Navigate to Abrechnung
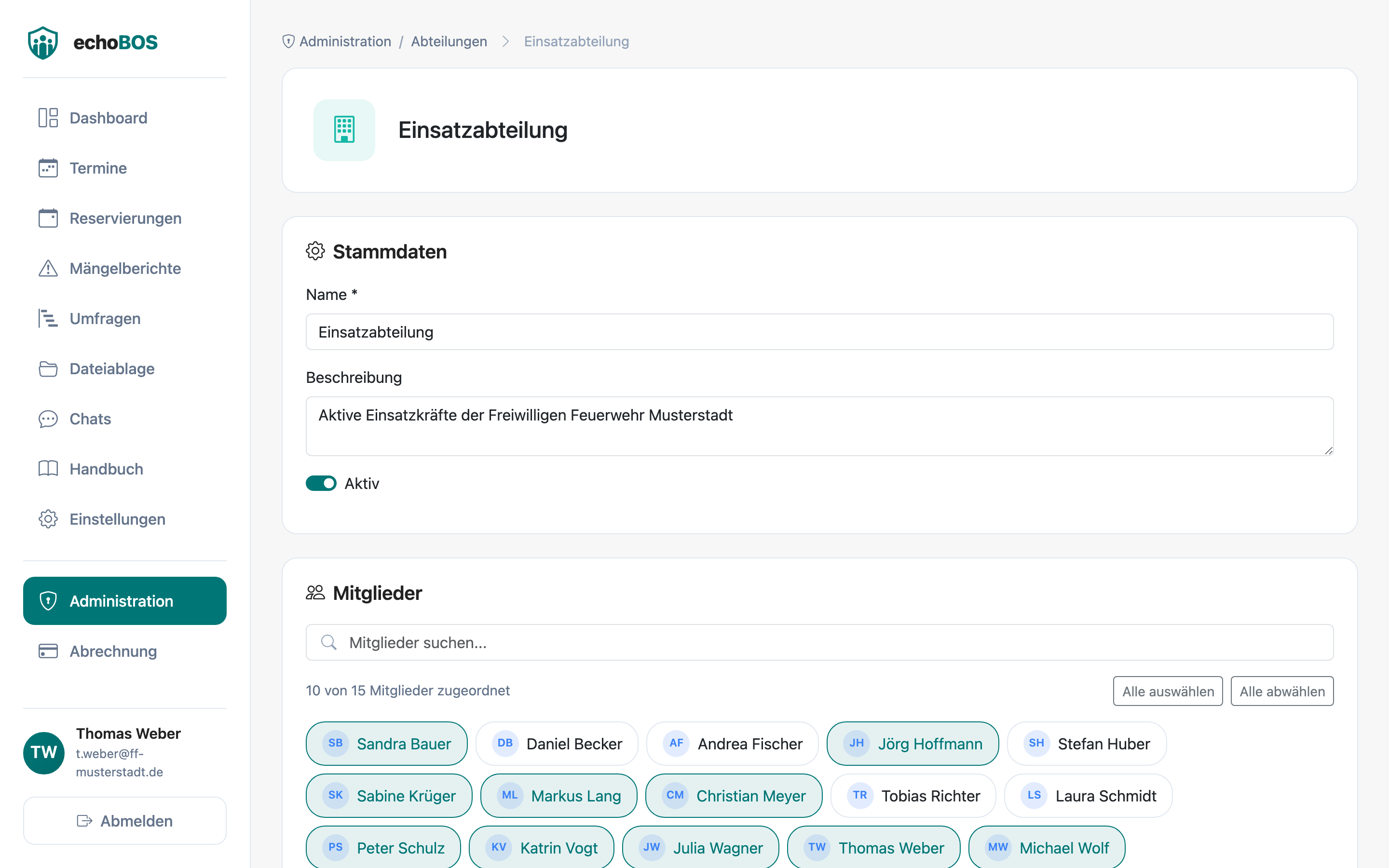The width and height of the screenshot is (1389, 868). pos(124,651)
